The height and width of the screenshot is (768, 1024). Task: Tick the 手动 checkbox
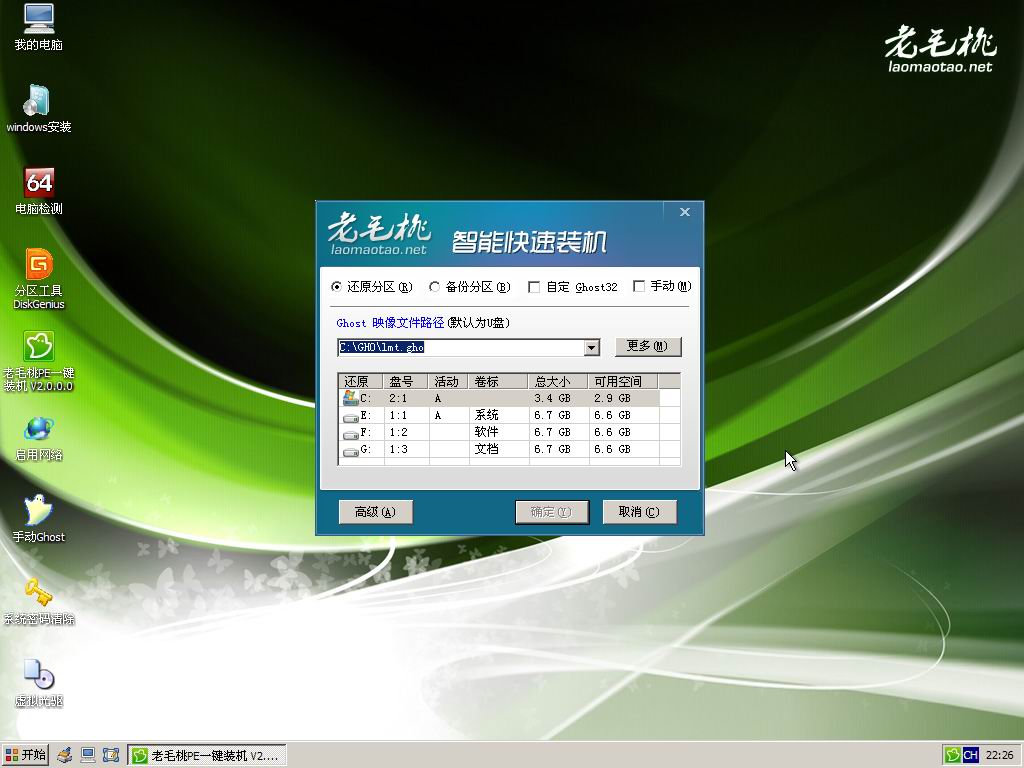(x=639, y=287)
